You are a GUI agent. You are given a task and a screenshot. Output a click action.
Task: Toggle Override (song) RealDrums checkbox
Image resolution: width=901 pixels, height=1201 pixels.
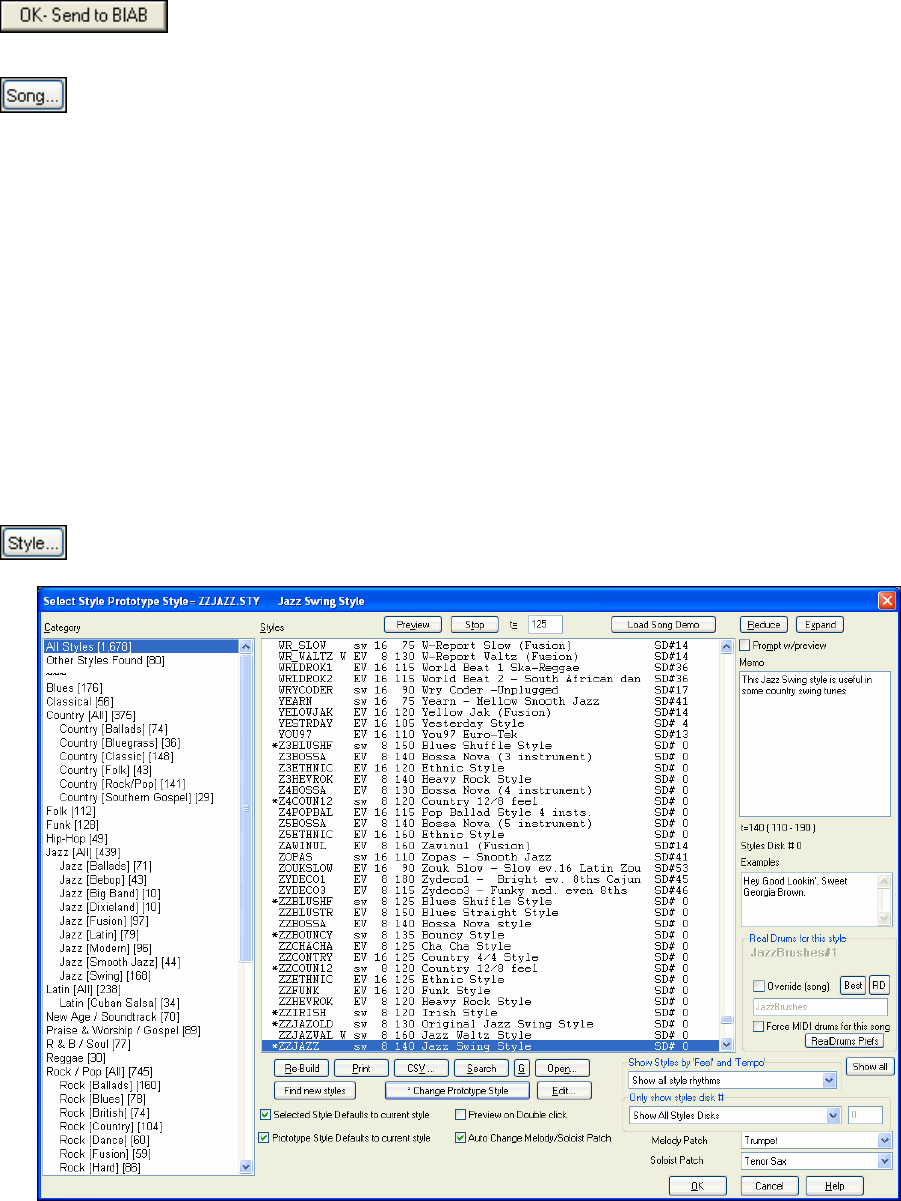[758, 988]
